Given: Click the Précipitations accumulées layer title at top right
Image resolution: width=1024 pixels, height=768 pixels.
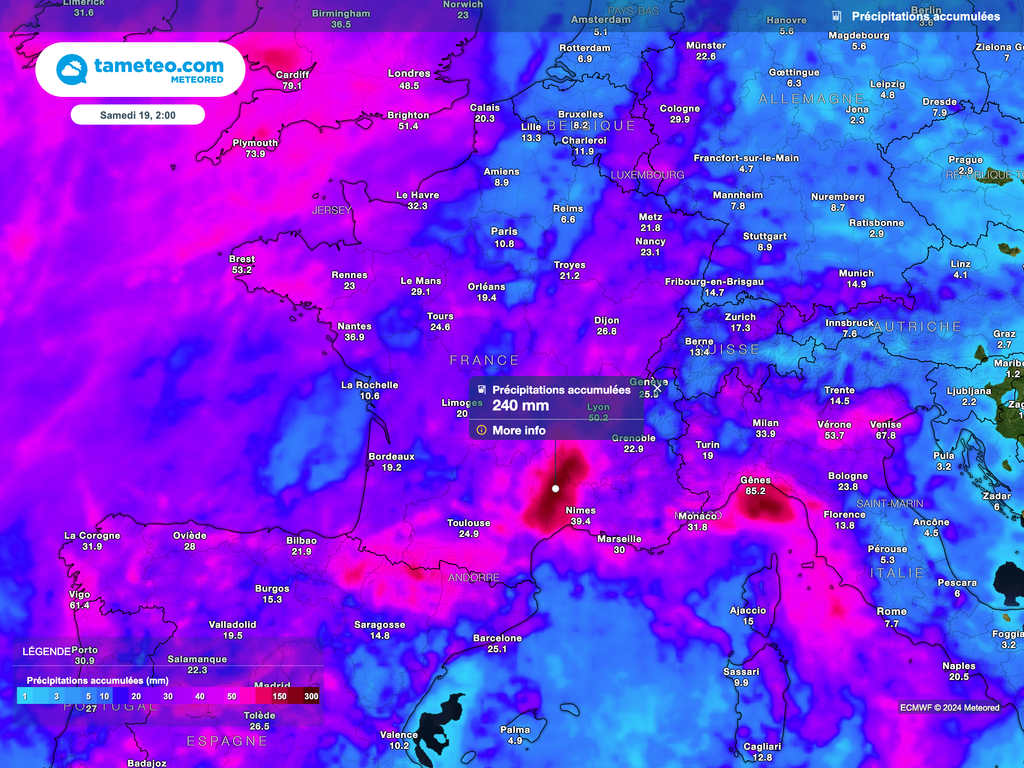Looking at the screenshot, I should coord(925,16).
